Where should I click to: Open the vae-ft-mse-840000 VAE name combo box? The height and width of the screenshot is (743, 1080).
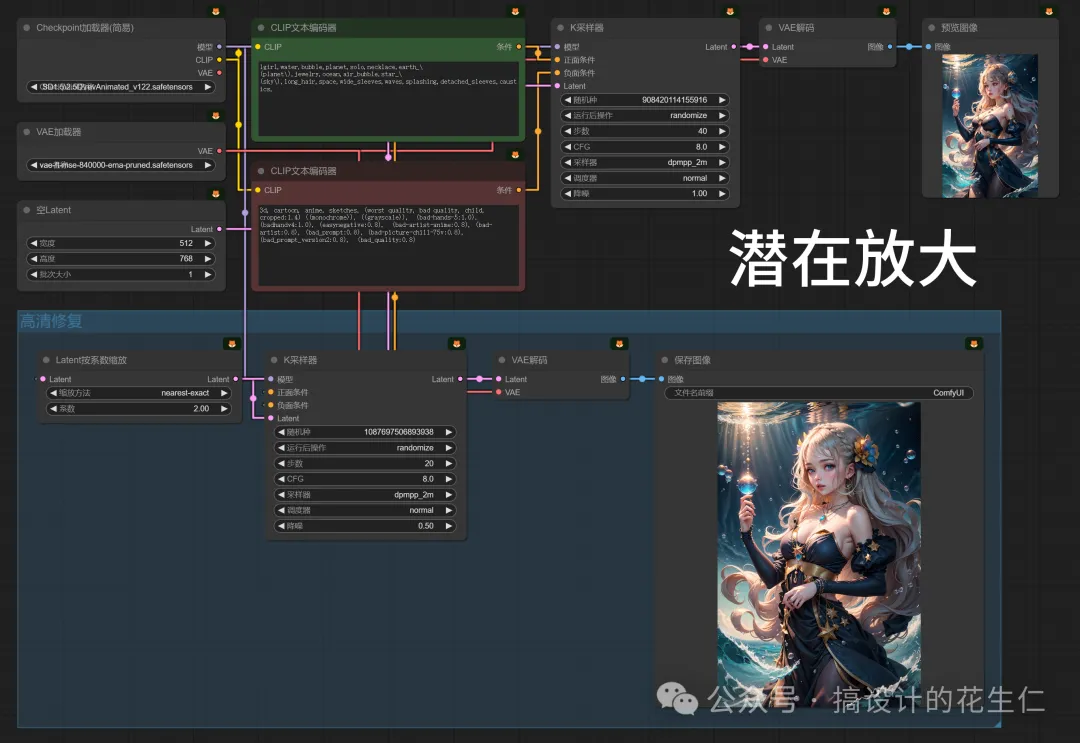[121, 165]
